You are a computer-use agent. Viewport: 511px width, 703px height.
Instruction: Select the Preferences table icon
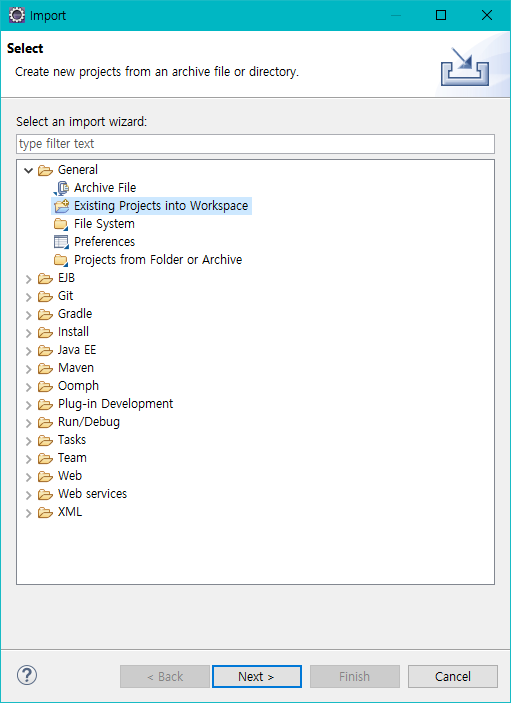click(x=61, y=242)
